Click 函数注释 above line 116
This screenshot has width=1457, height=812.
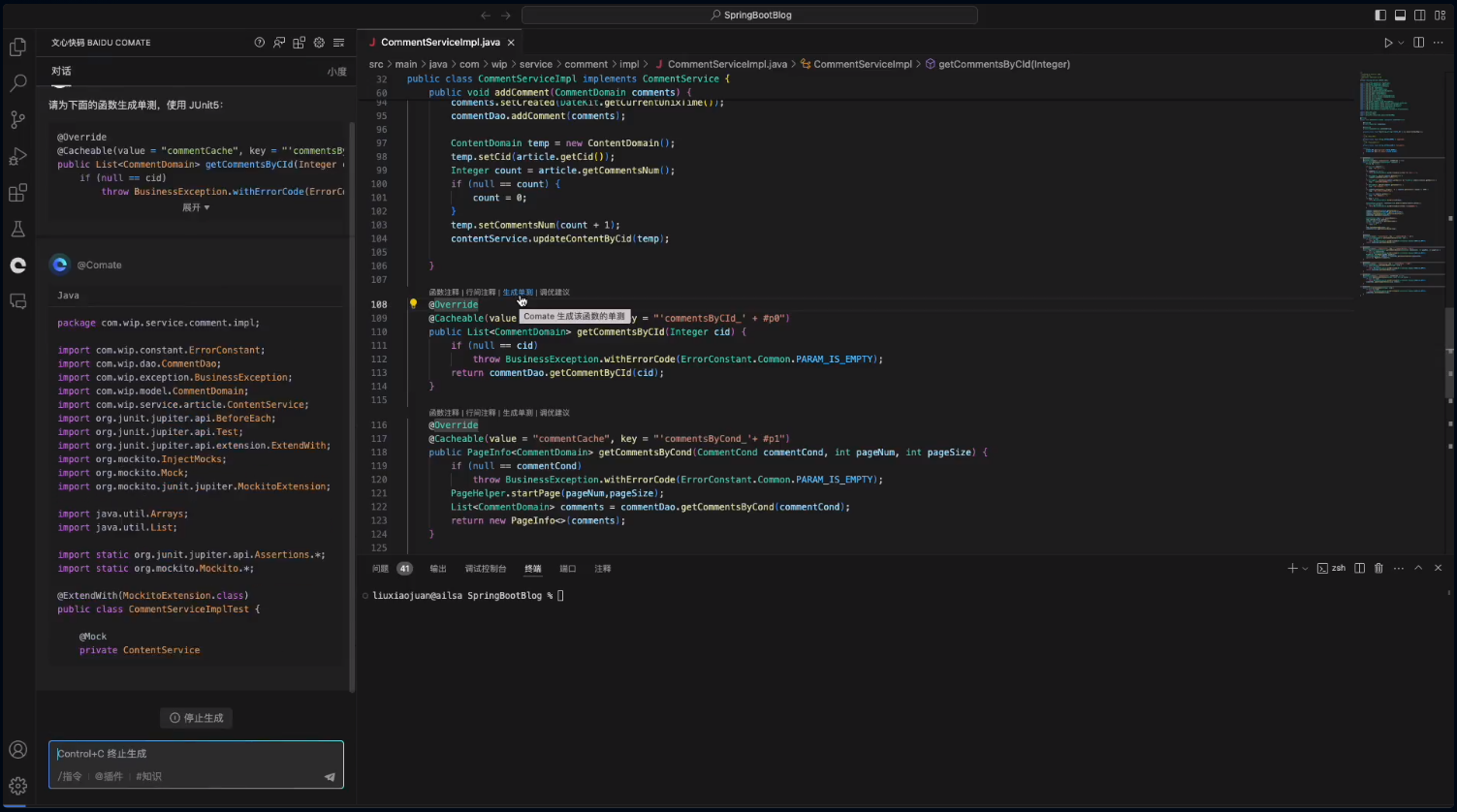tap(444, 413)
